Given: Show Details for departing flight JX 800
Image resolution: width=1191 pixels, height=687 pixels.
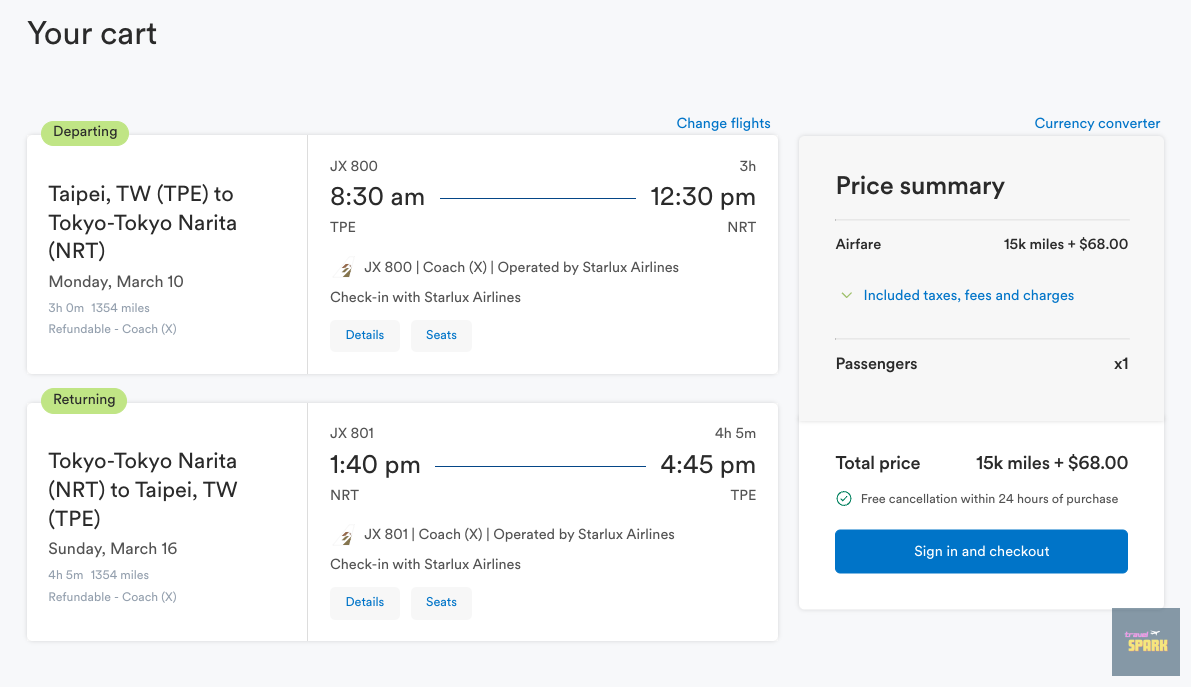Looking at the screenshot, I should coord(365,336).
